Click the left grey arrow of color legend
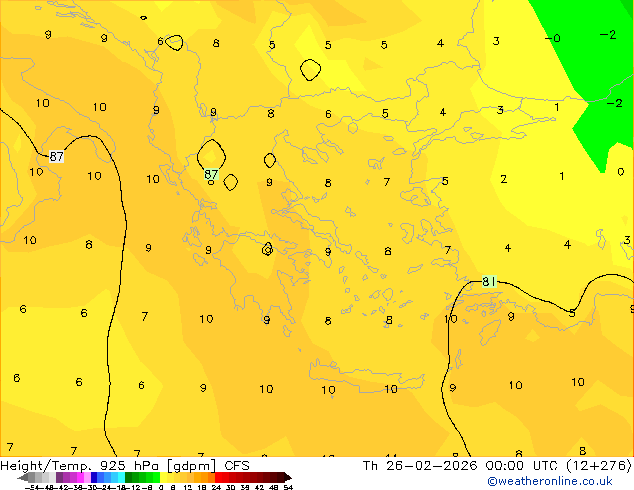634x490 pixels. 23,477
